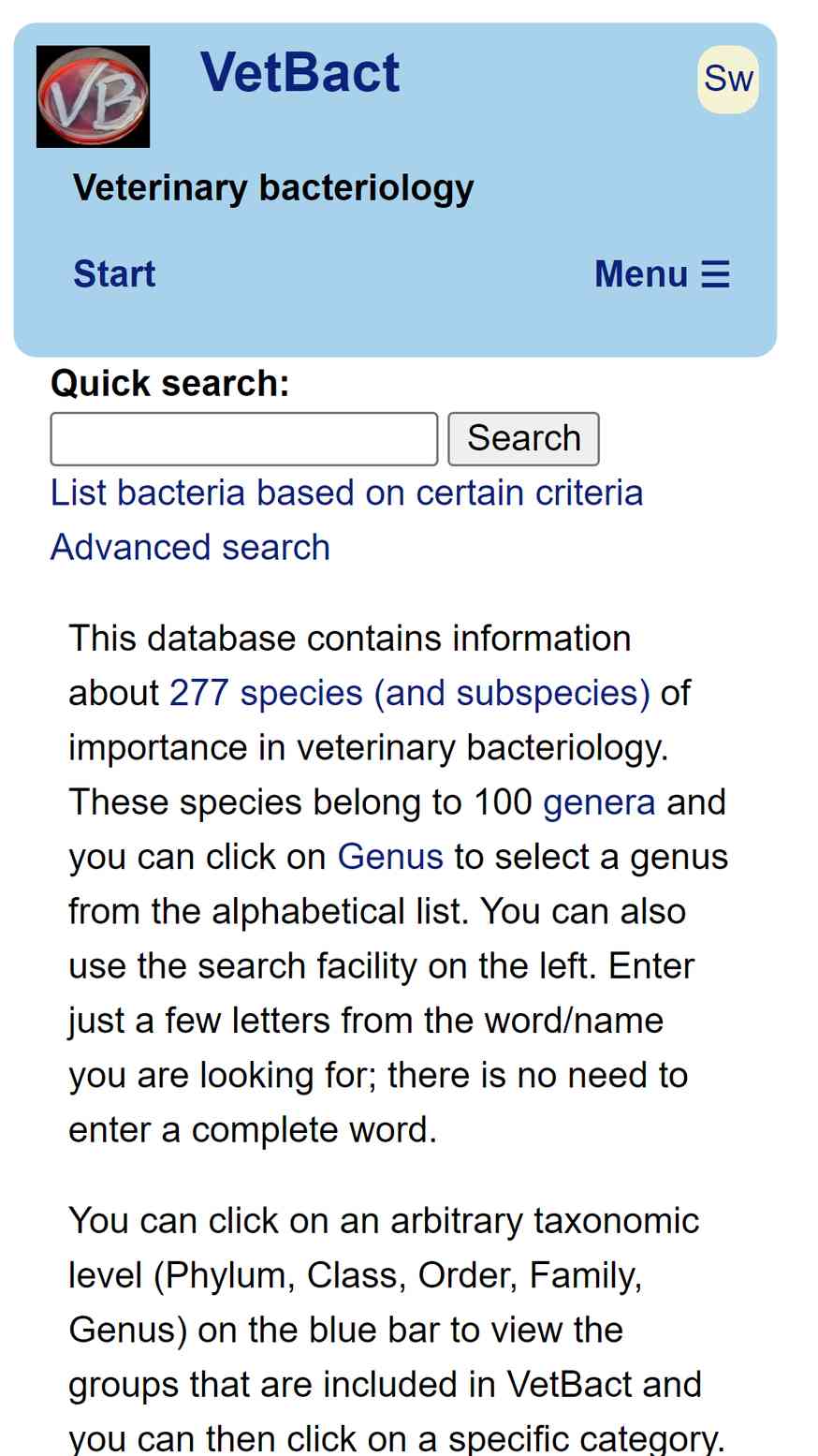Click the VetBact site title

(299, 72)
